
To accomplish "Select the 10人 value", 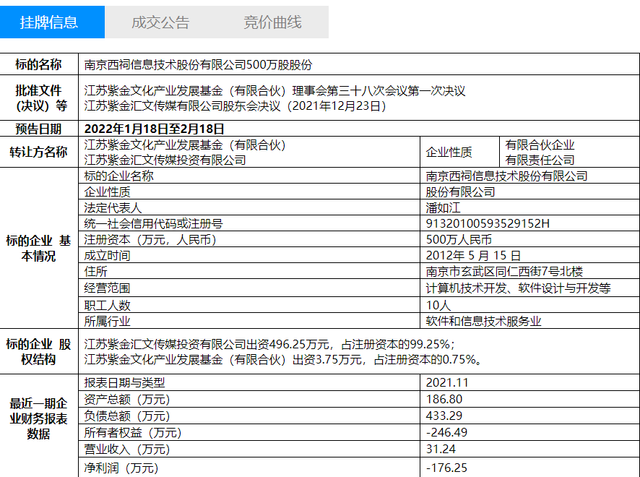I will tap(438, 305).
